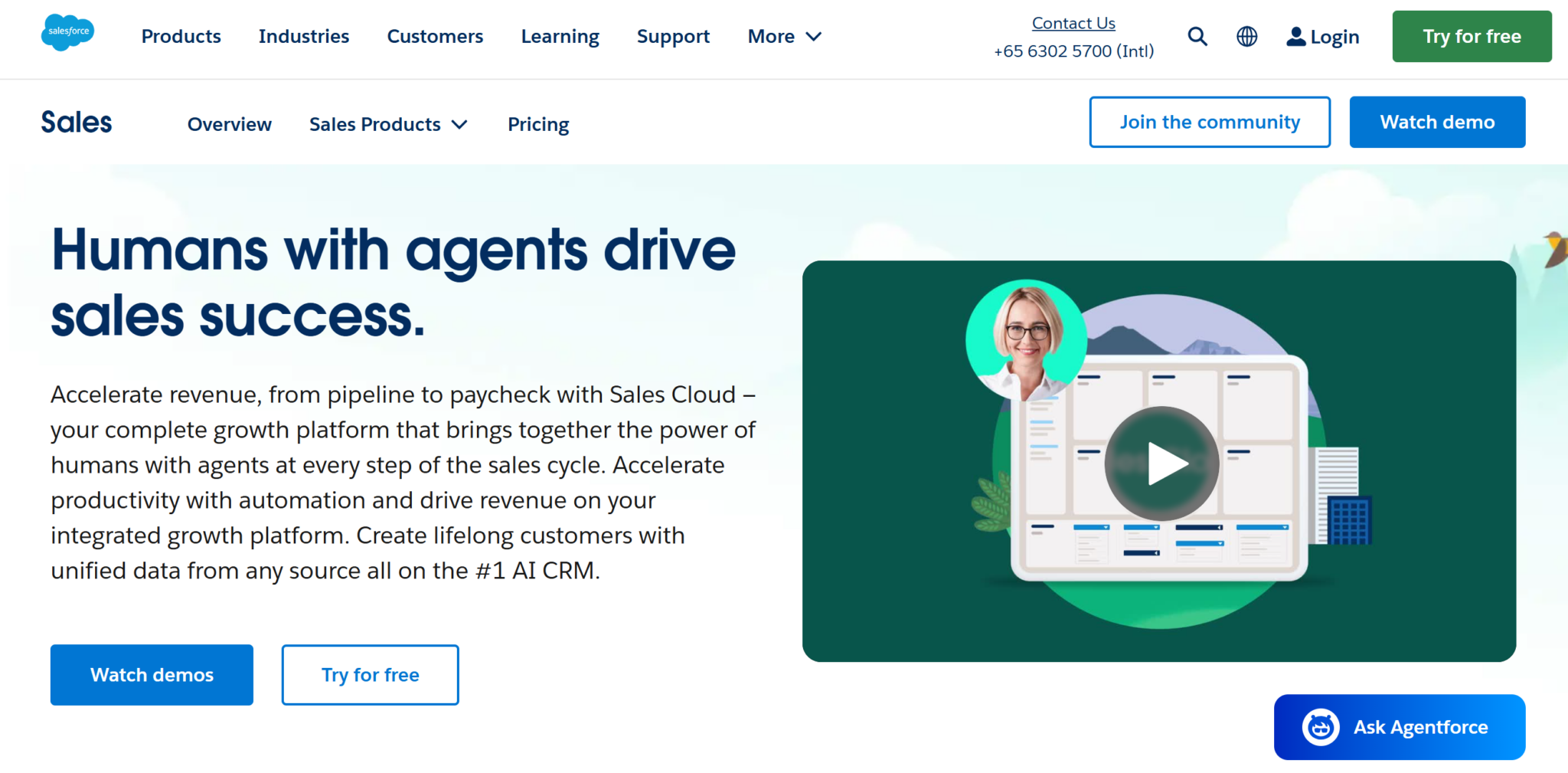Click Join the community button
This screenshot has width=1568, height=773.
point(1210,122)
